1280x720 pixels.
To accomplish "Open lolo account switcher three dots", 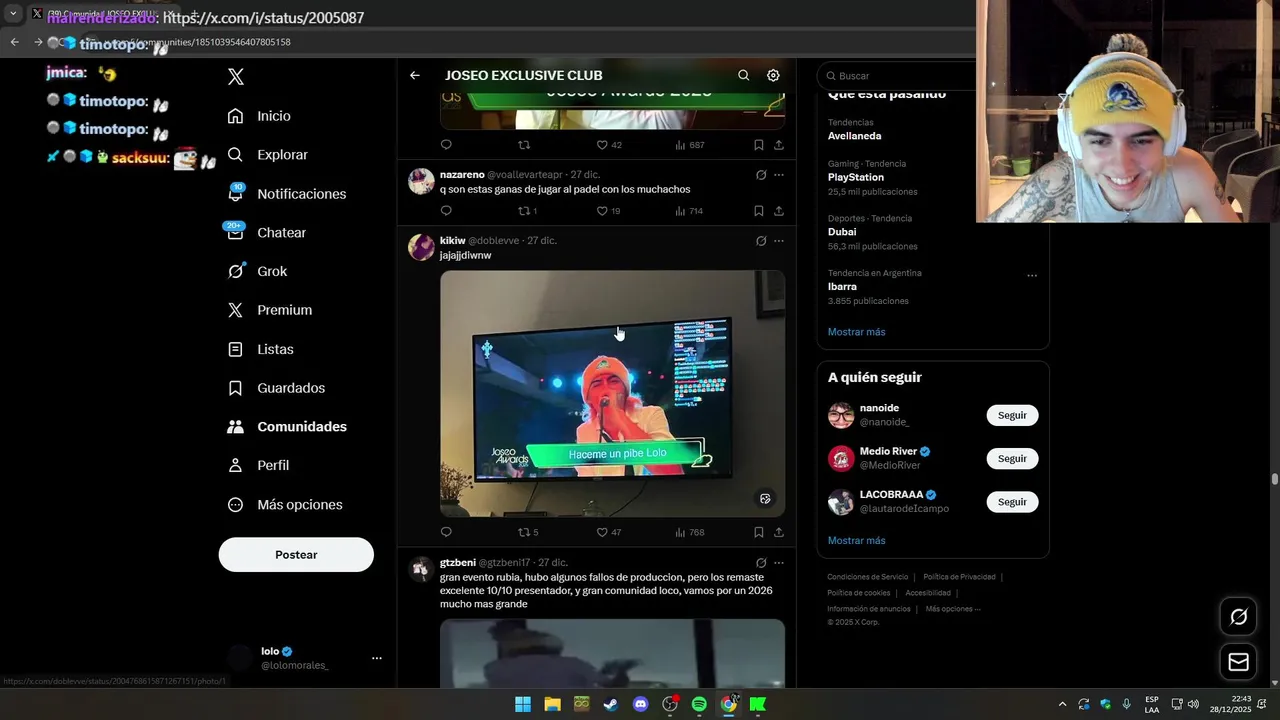I will pos(377,658).
